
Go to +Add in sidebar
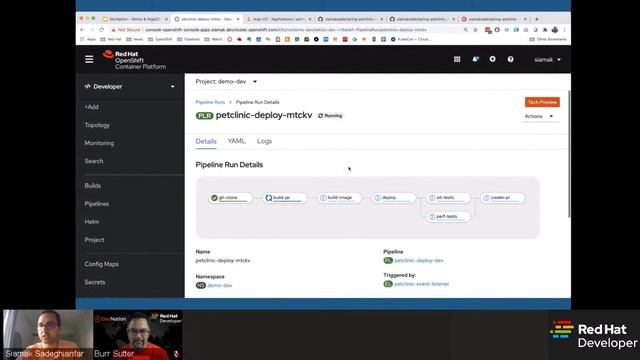(92, 107)
